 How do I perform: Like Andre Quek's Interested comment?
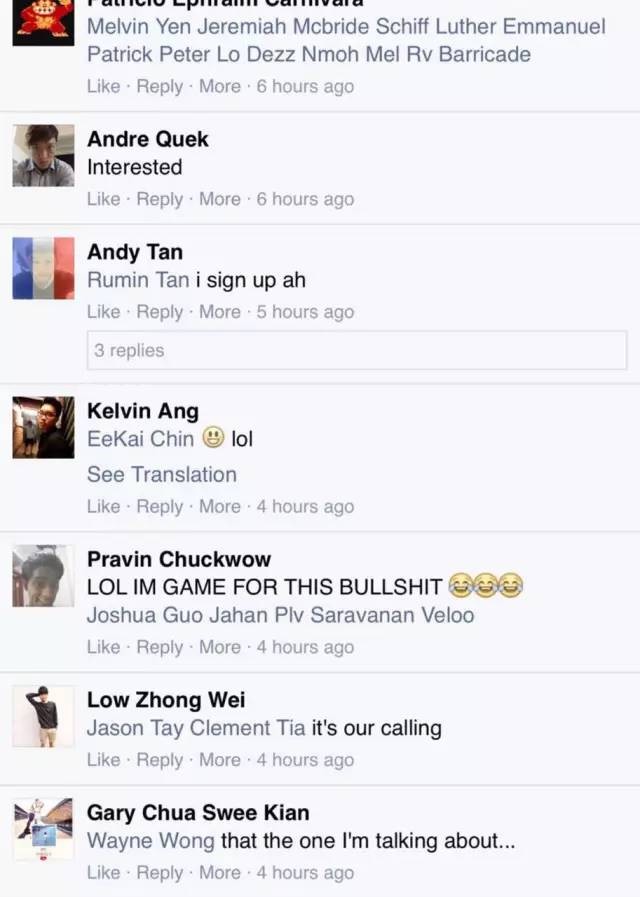[x=104, y=199]
